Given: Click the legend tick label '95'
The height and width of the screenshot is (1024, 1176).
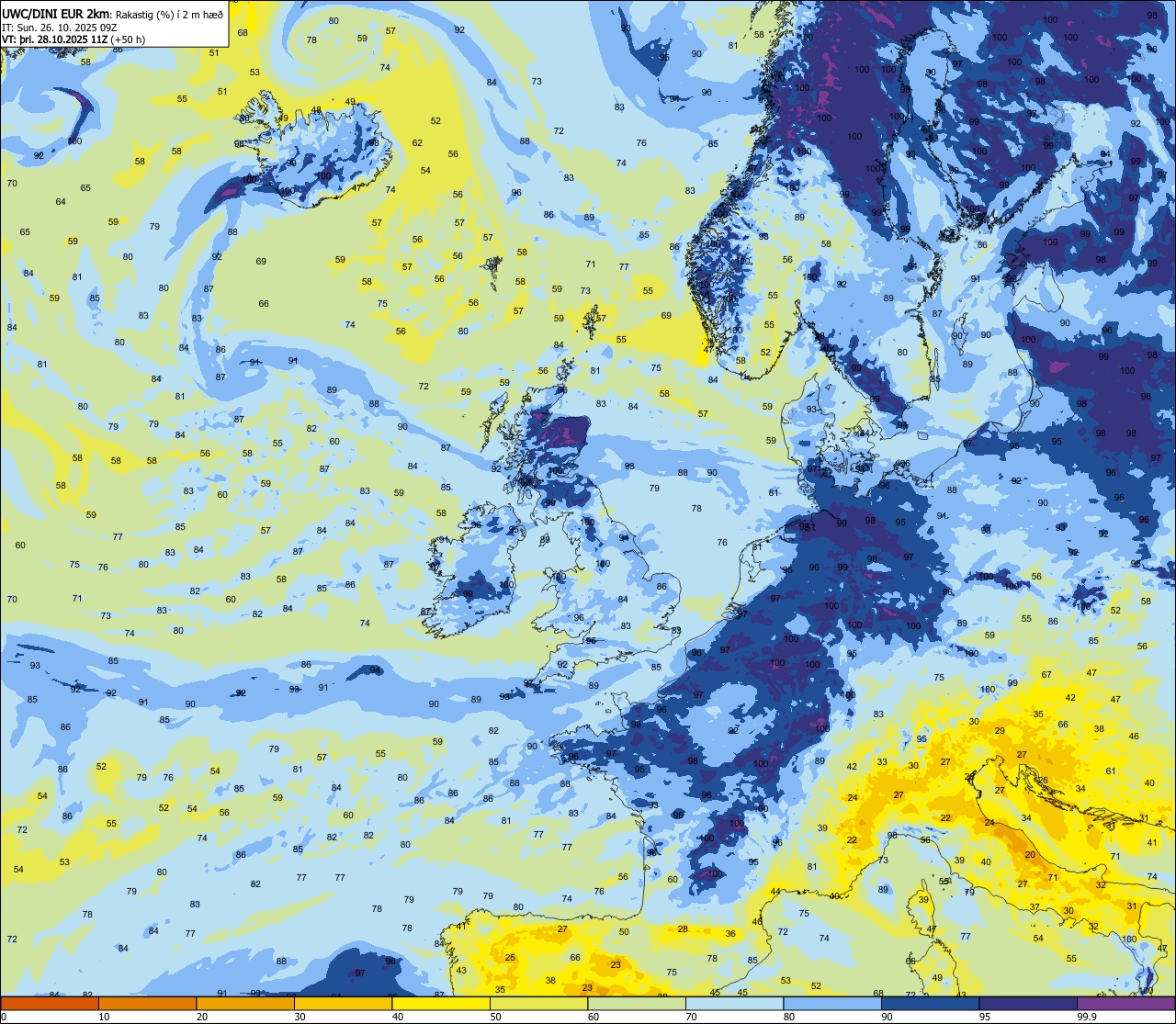Looking at the screenshot, I should pos(984,1017).
